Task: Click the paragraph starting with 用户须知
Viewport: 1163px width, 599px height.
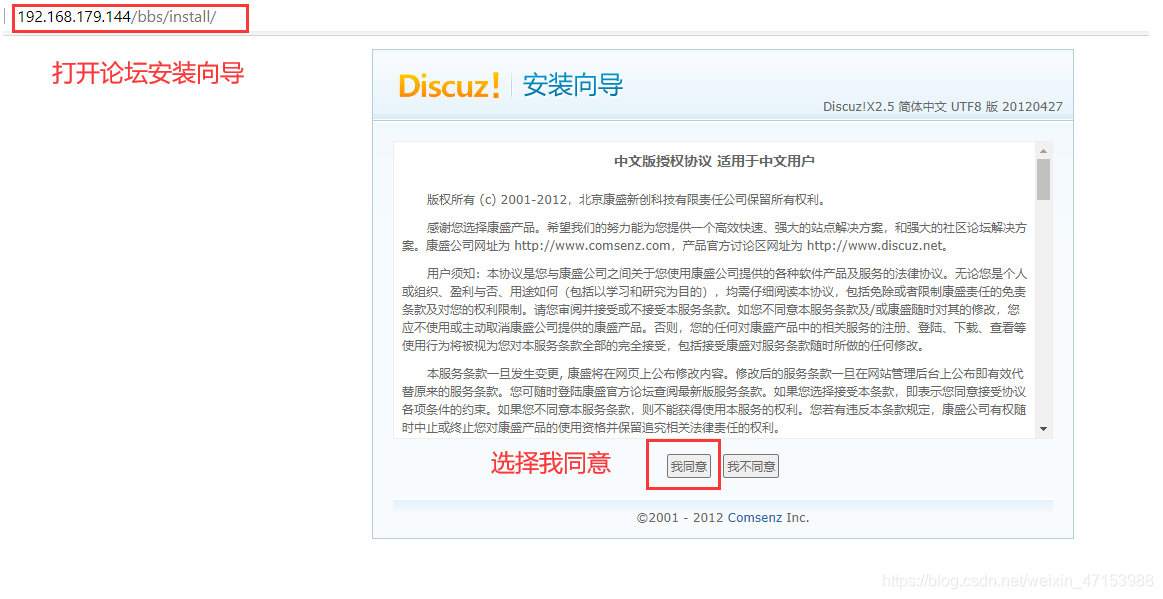Action: [714, 310]
